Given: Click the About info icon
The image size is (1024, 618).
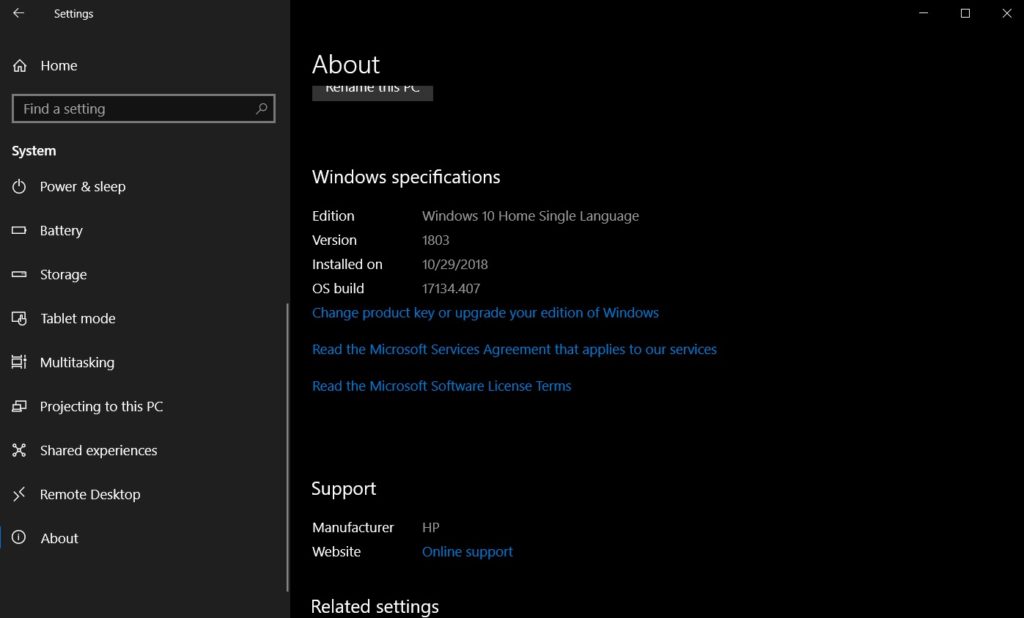Looking at the screenshot, I should 20,538.
